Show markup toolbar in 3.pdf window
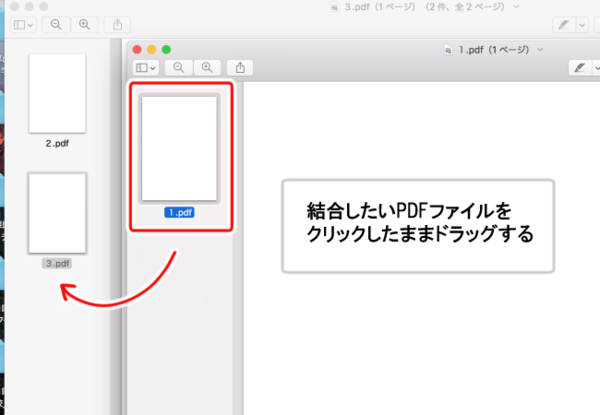This screenshot has height=415, width=600. pos(563,25)
